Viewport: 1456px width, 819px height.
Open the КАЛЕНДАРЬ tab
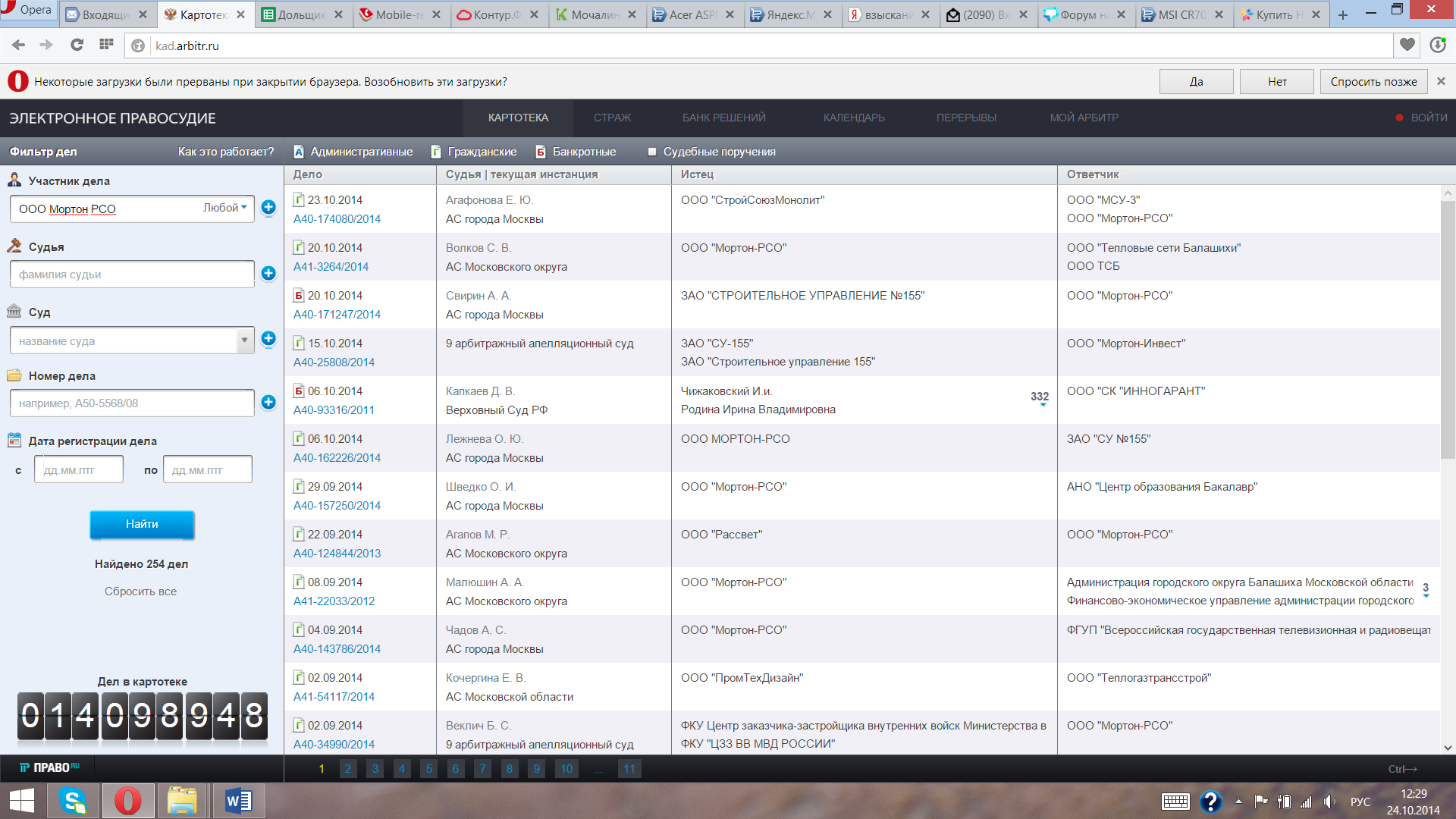854,118
